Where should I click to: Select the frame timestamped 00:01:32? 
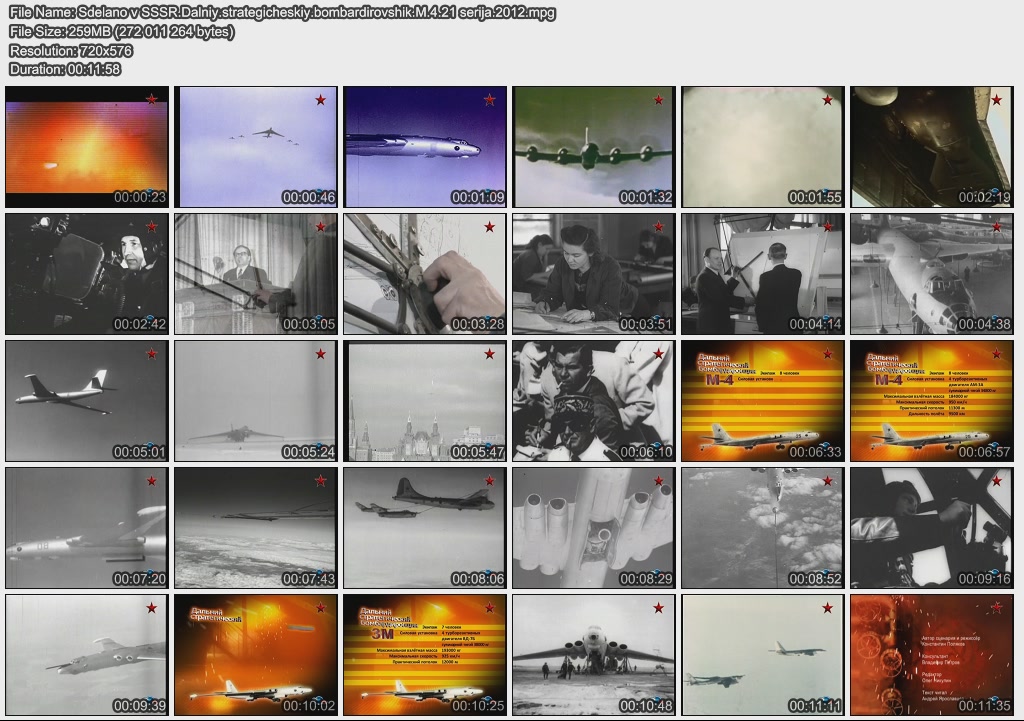(594, 146)
